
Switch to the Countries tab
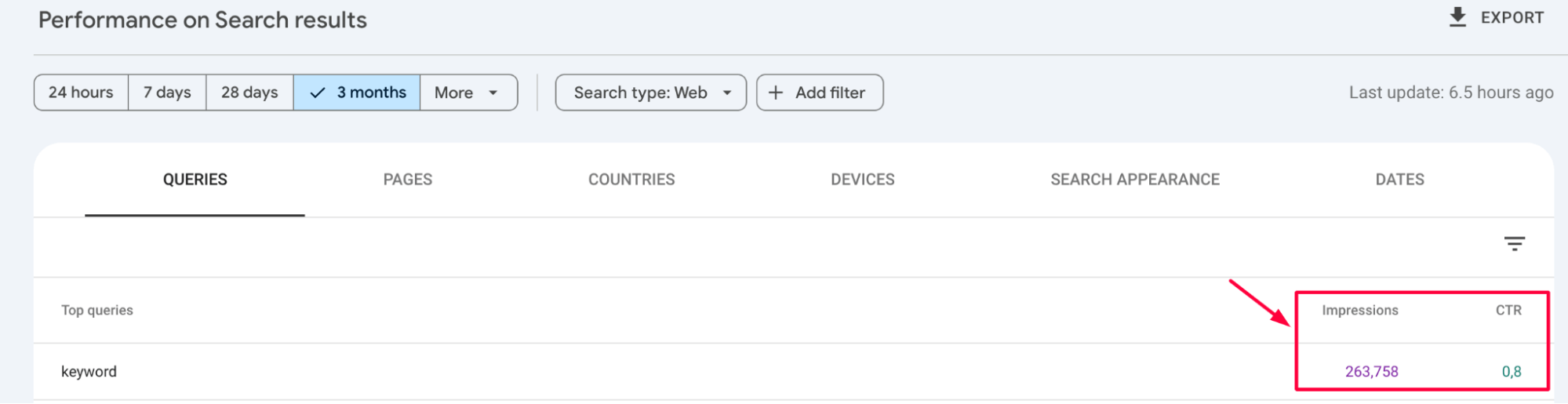point(631,180)
